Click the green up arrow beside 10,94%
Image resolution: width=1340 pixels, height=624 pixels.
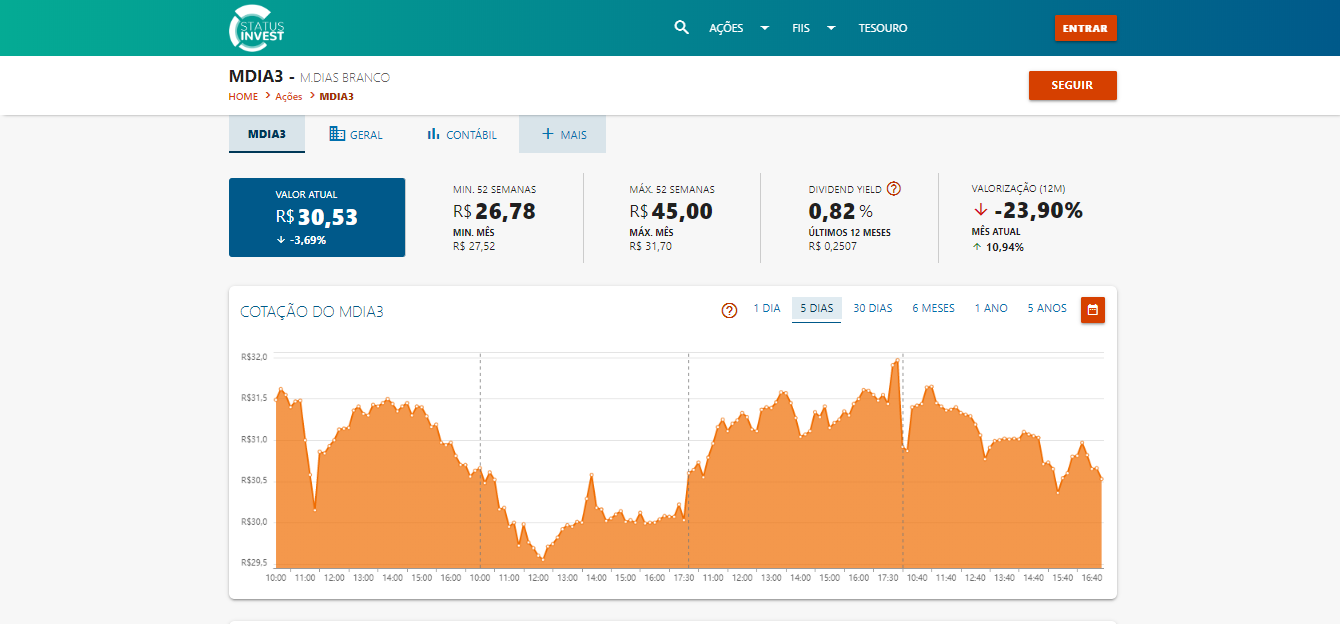977,247
